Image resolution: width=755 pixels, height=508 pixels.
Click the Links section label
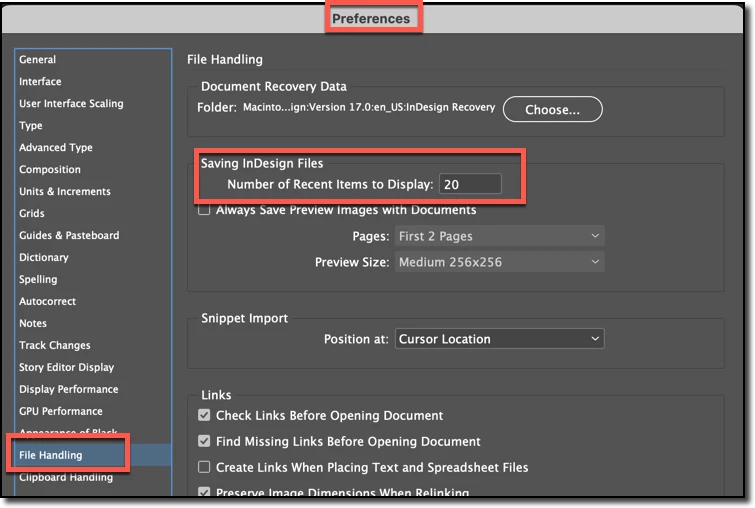point(216,395)
